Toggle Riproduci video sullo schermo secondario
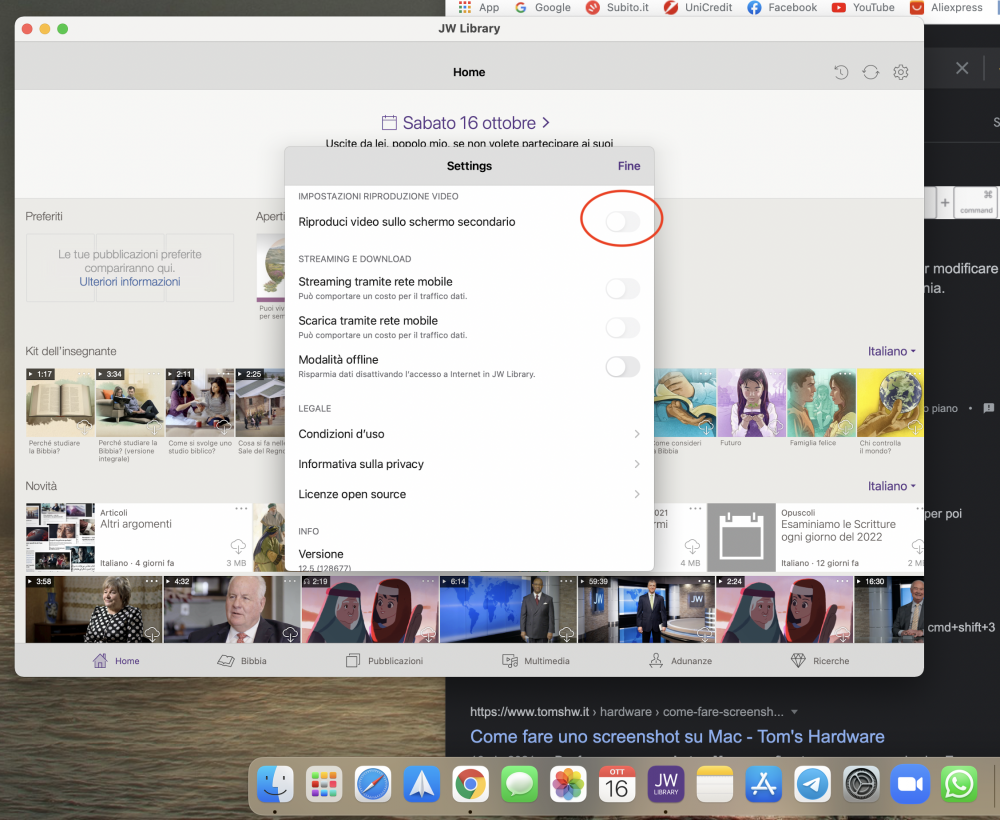 [622, 222]
